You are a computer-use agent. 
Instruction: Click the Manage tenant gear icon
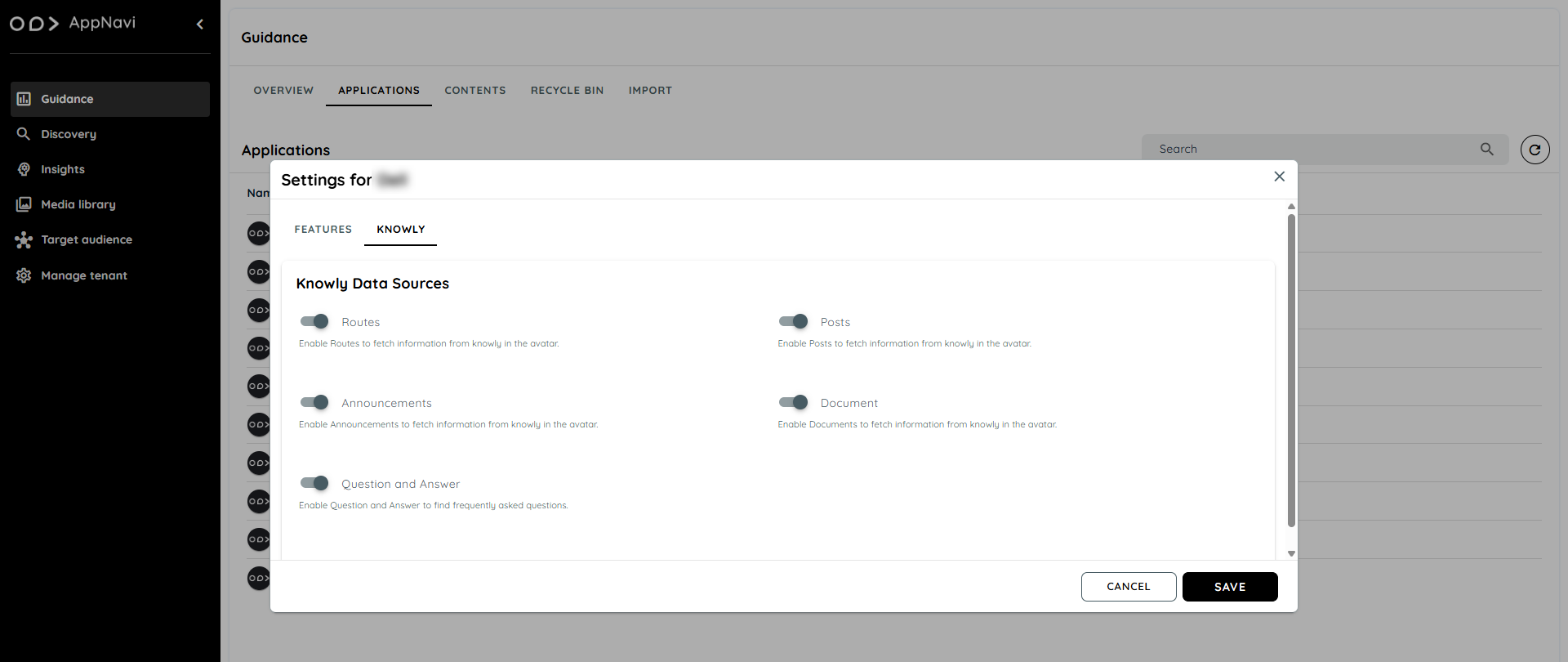click(24, 275)
